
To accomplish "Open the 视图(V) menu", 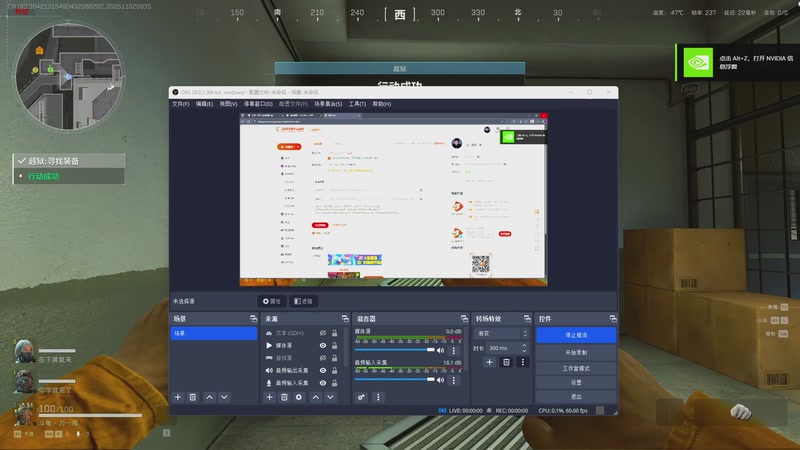I will tap(229, 104).
